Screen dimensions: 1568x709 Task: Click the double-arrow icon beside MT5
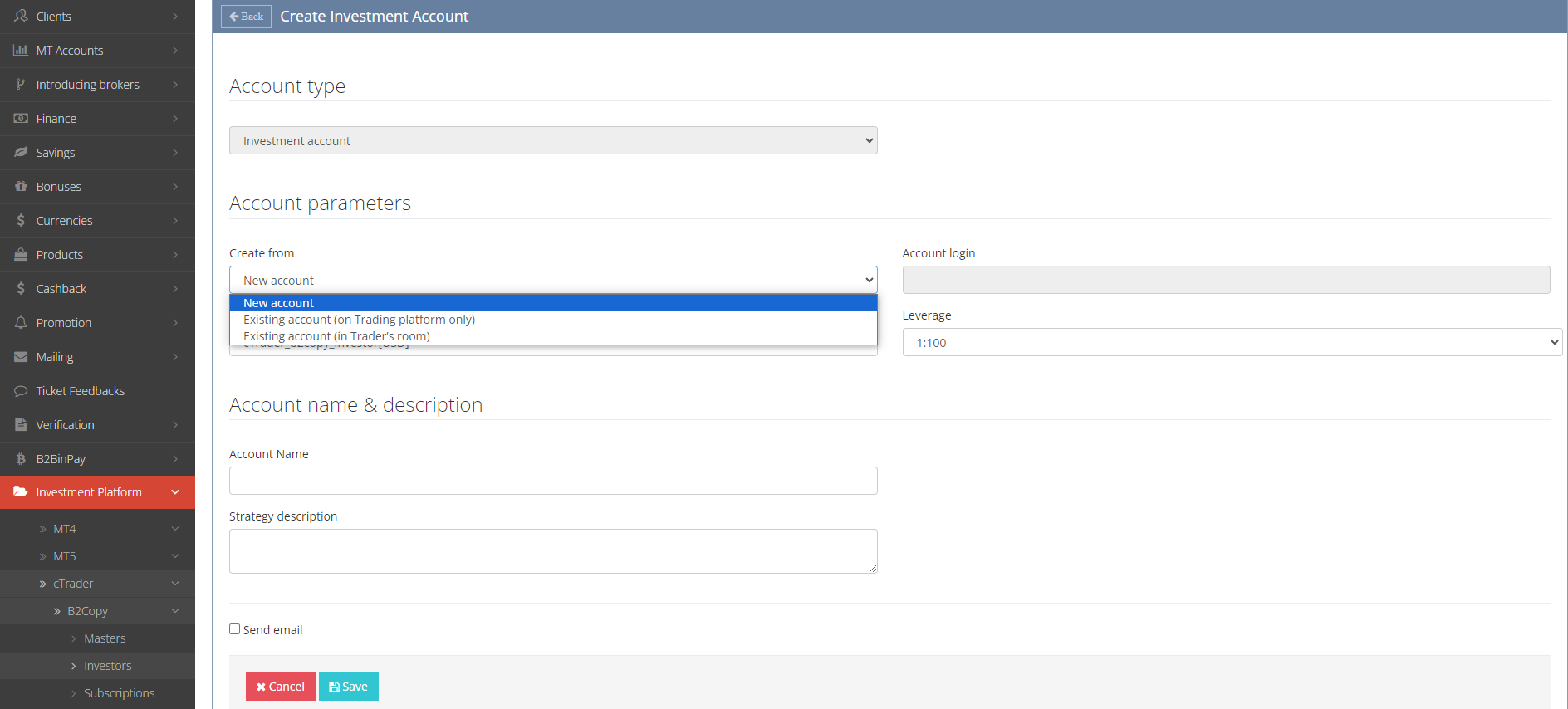[43, 556]
